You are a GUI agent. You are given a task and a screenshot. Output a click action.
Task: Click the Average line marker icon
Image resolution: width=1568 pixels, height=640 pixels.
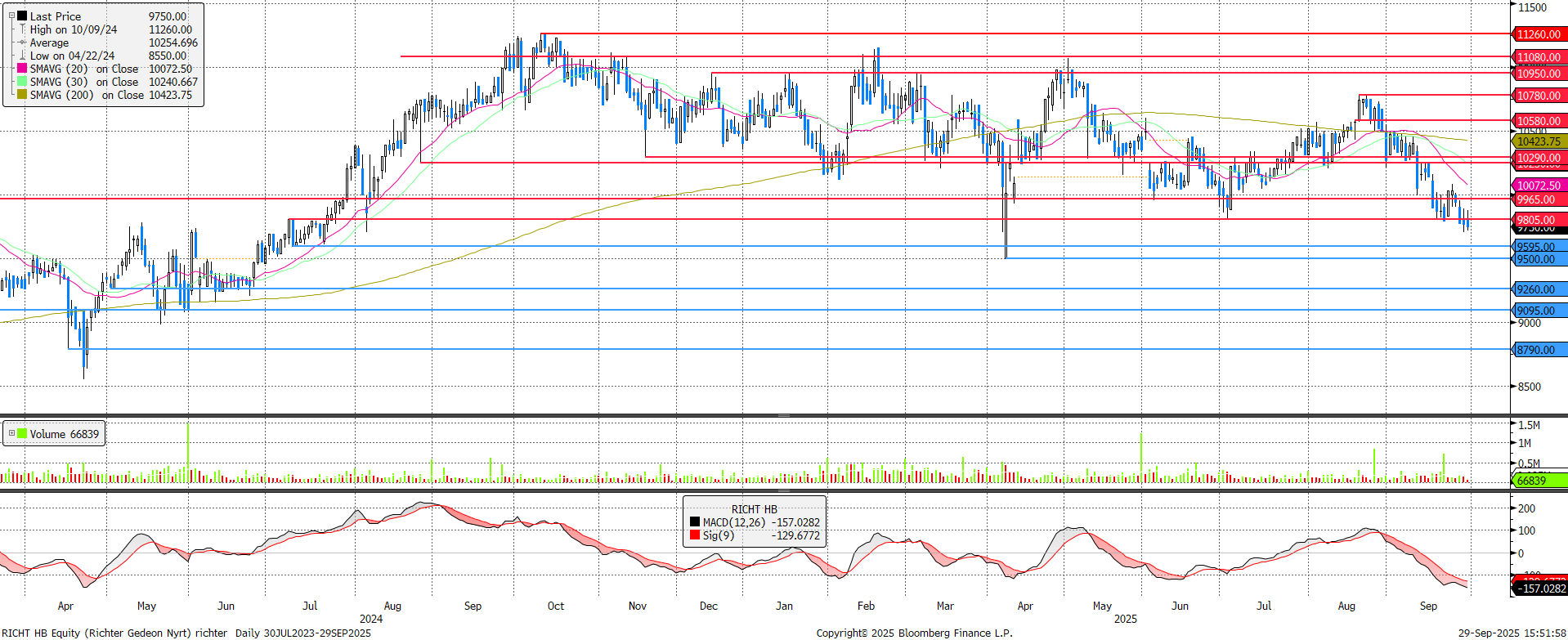coord(22,43)
